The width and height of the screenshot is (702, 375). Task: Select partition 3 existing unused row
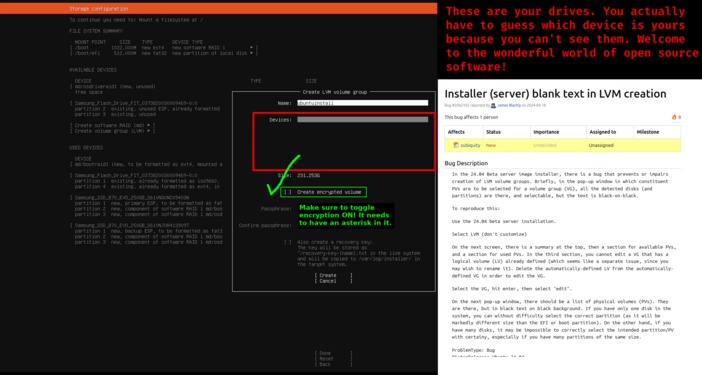point(115,114)
